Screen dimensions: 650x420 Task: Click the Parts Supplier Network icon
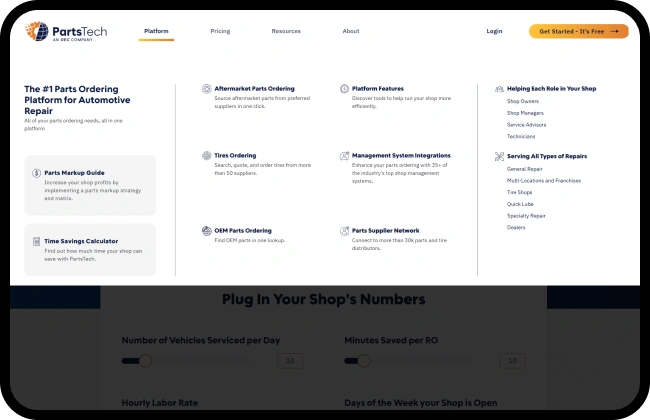[344, 231]
